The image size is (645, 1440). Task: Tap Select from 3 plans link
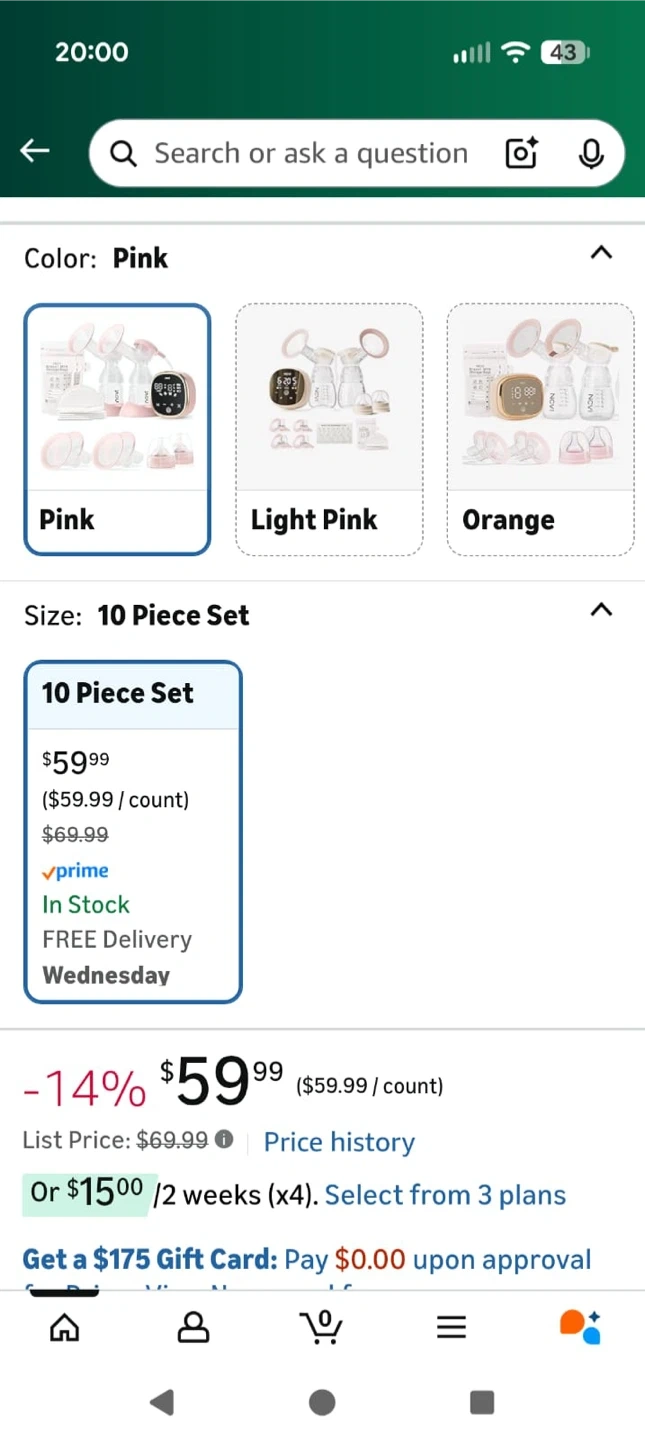[x=445, y=1195]
